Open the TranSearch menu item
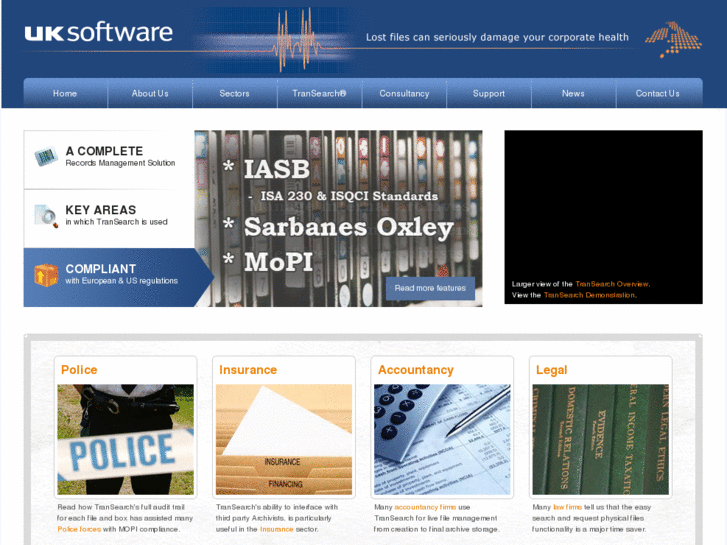This screenshot has height=545, width=727. [319, 93]
